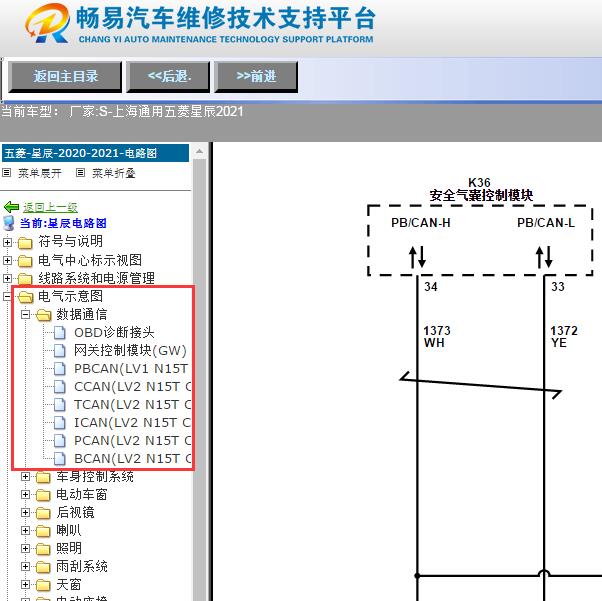Click the sidebar vertical scrollbar track

click(199, 379)
